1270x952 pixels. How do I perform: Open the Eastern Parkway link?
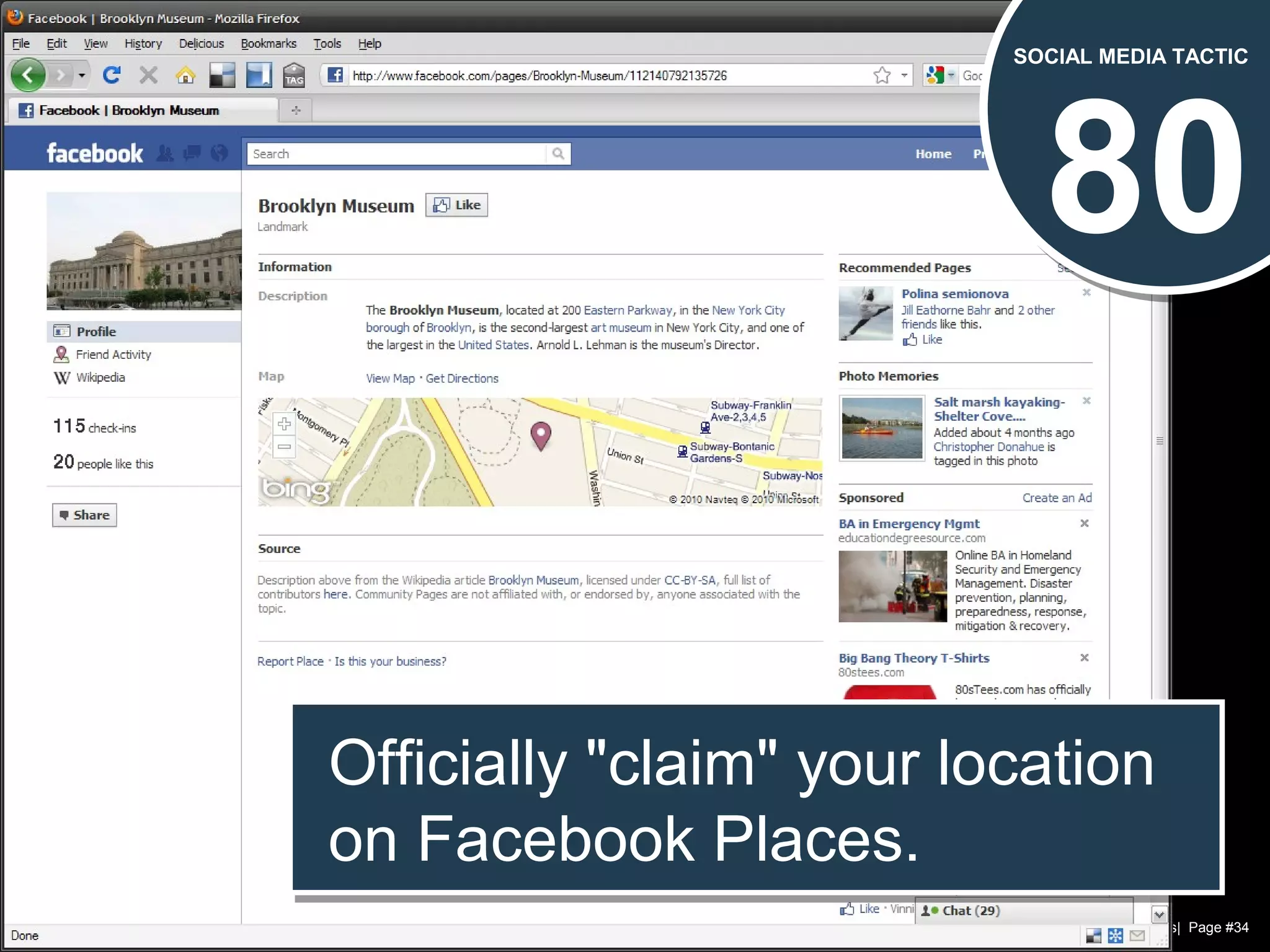coord(628,310)
